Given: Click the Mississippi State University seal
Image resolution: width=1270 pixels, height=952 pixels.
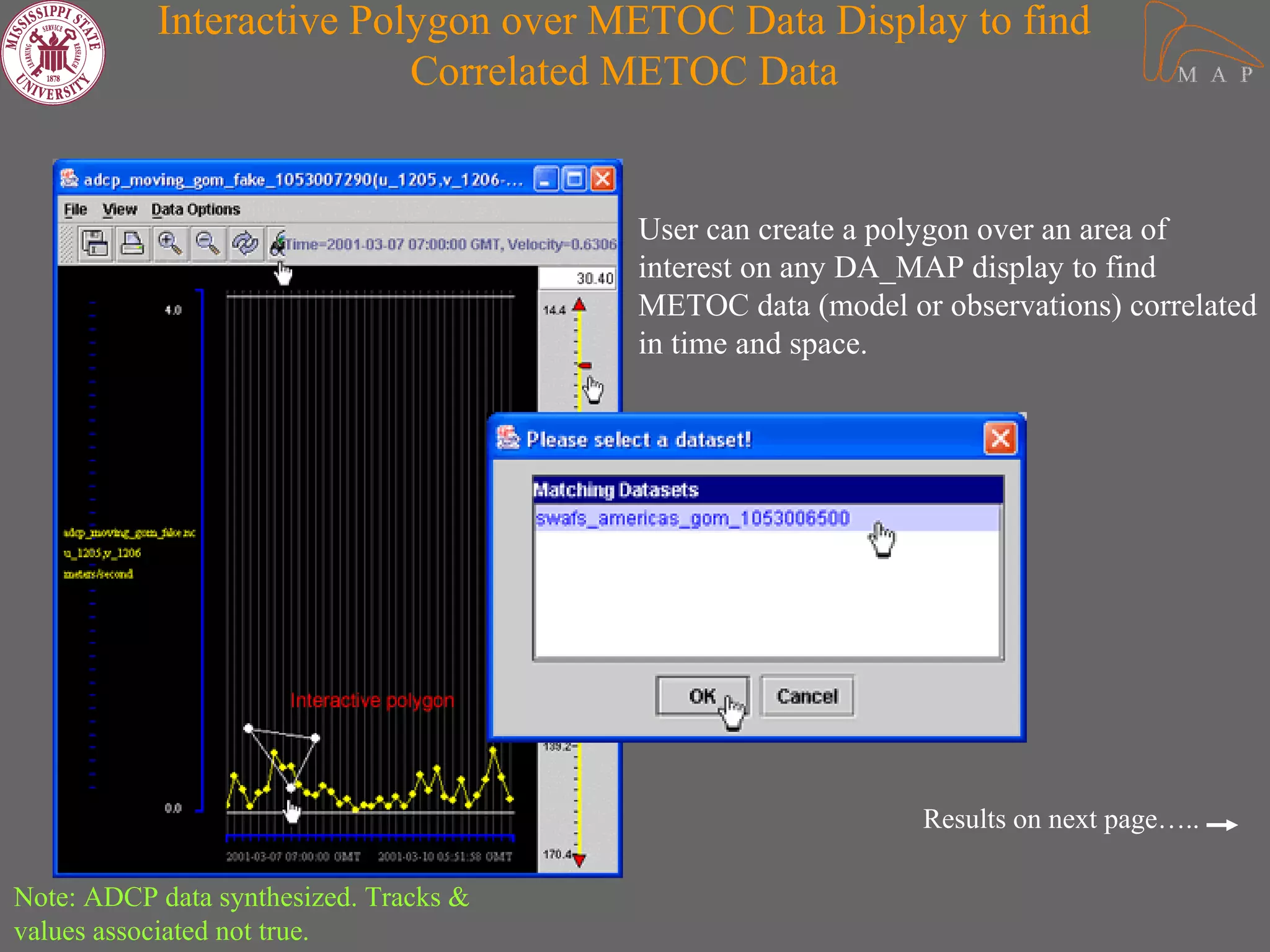Looking at the screenshot, I should [53, 52].
